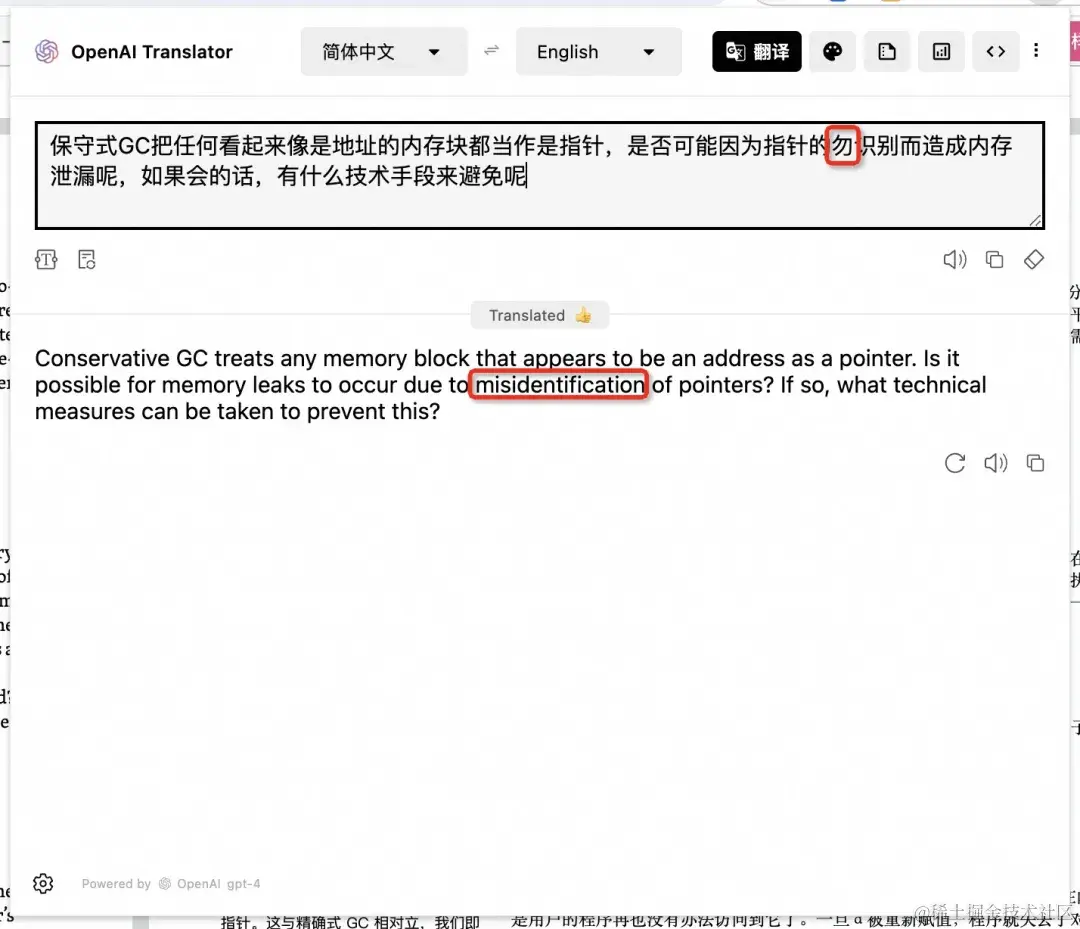Screen dimensions: 1080x929
Task: Open the three-dot overflow menu
Action: [x=1037, y=51]
